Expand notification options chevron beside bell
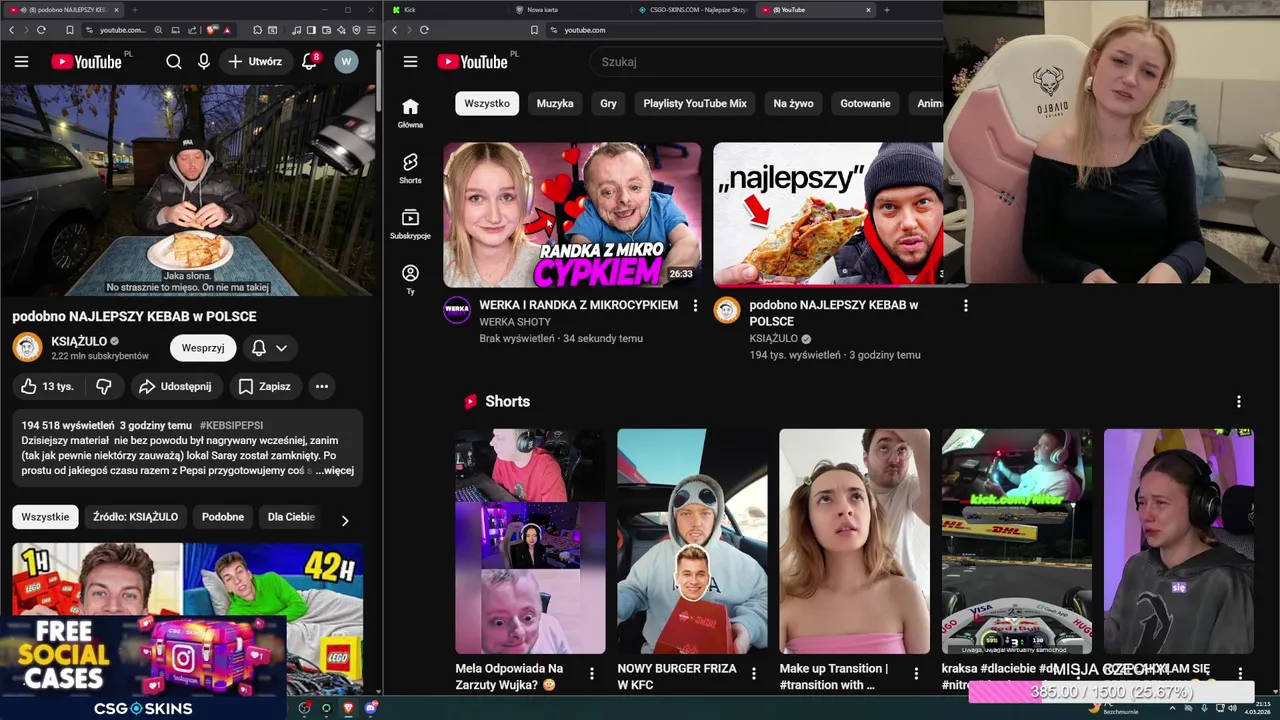Viewport: 1280px width, 720px height. point(282,348)
